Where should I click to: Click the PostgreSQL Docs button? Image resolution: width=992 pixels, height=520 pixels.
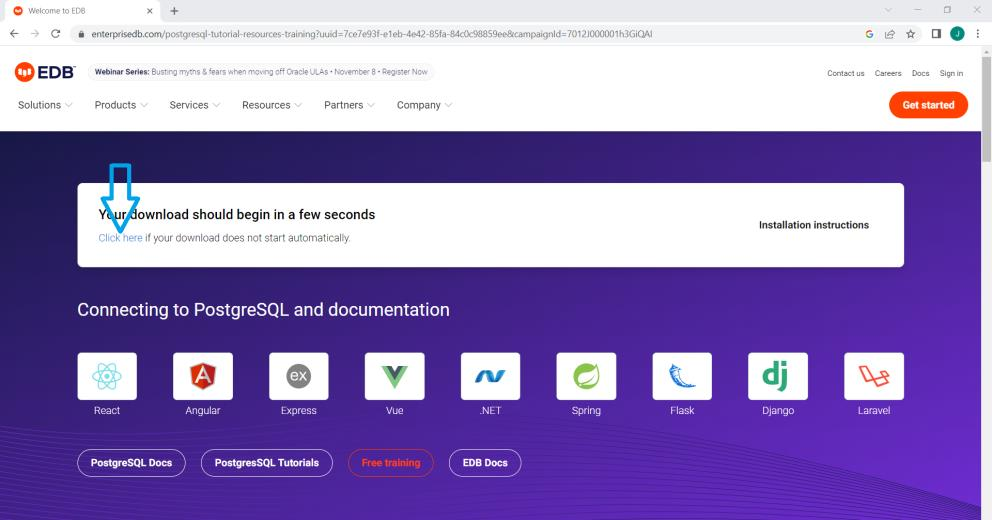point(131,463)
